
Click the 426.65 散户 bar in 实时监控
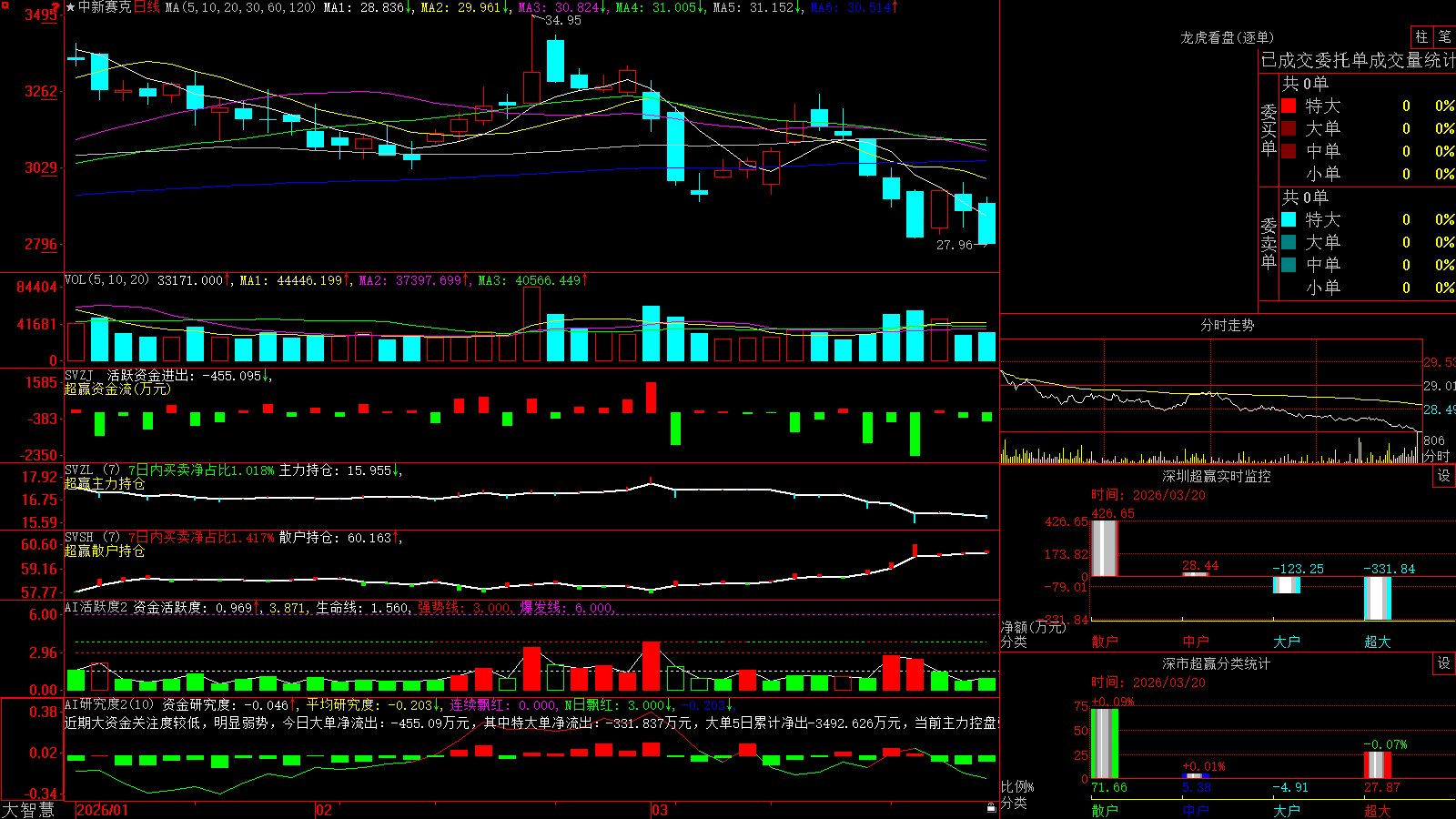1105,548
